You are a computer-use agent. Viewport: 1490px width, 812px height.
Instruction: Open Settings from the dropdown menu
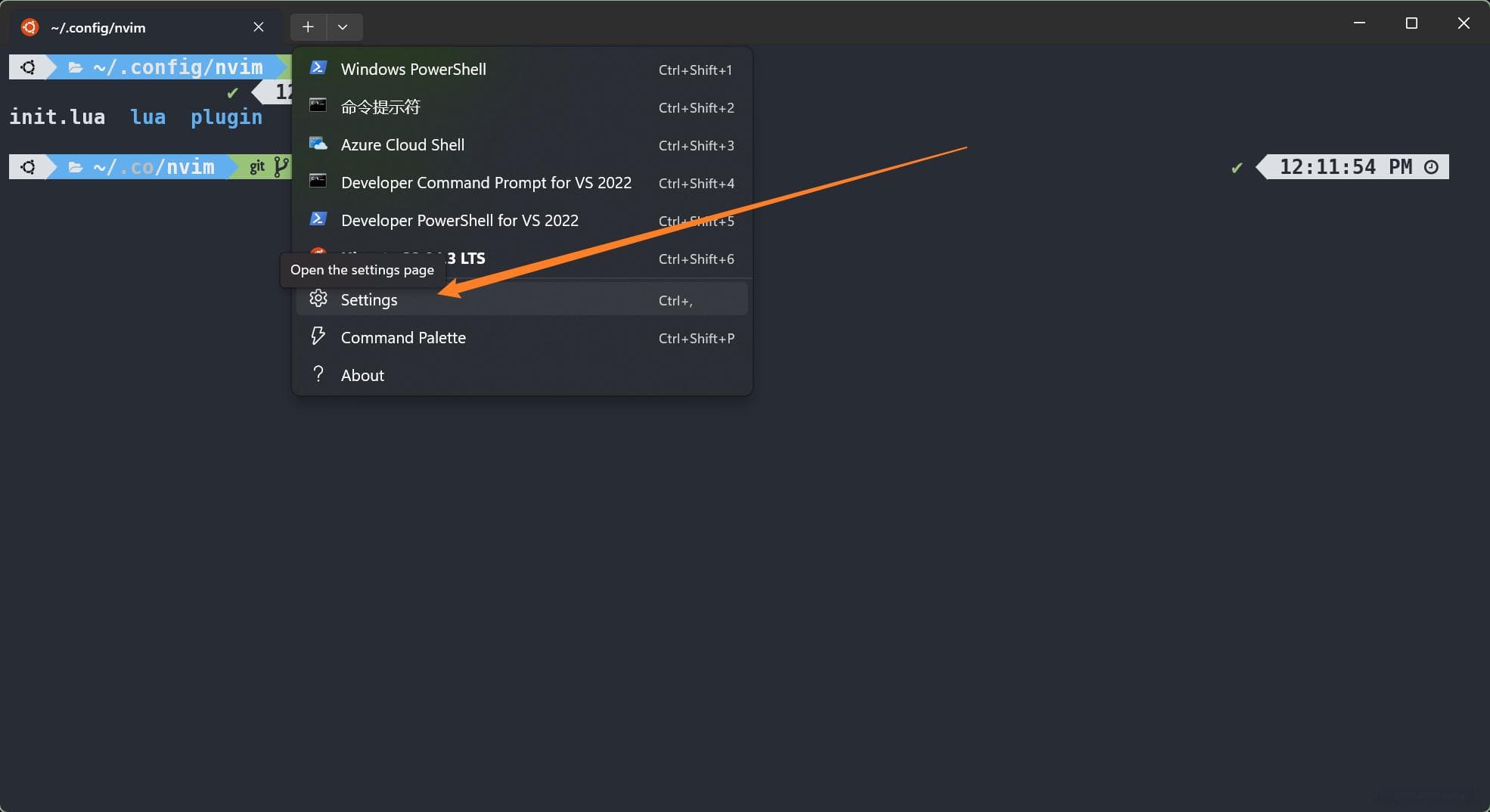tap(522, 300)
